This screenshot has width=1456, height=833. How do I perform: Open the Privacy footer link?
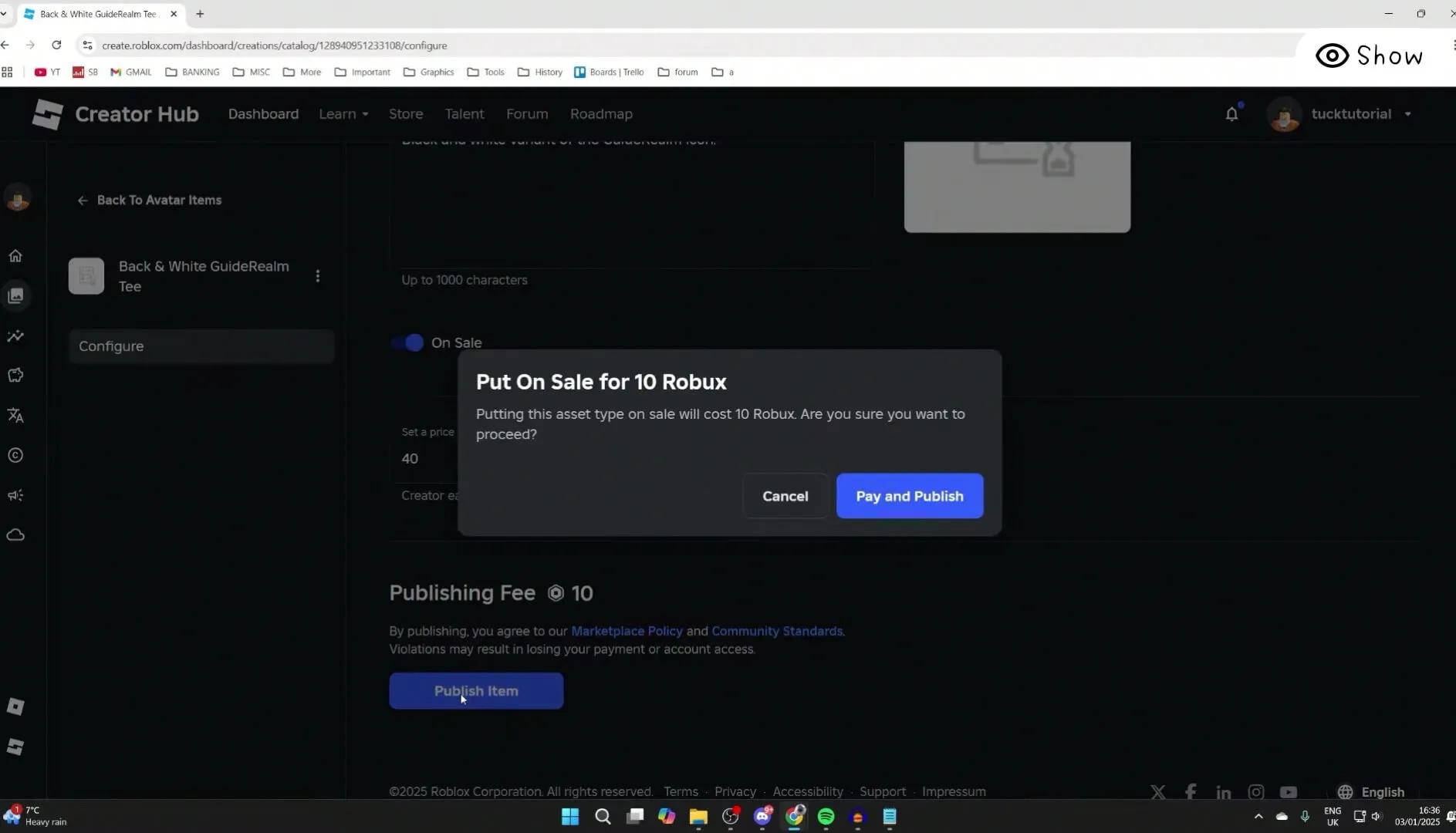coord(735,792)
